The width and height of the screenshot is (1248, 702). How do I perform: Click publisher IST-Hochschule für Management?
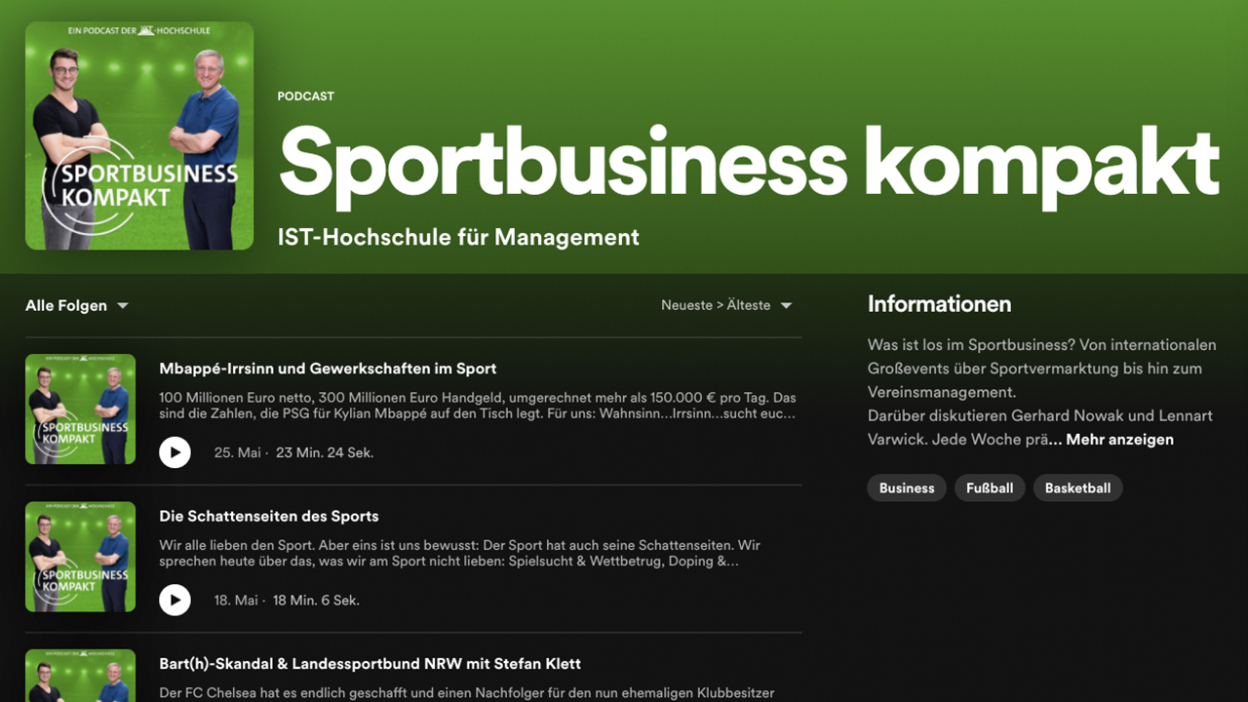click(458, 238)
